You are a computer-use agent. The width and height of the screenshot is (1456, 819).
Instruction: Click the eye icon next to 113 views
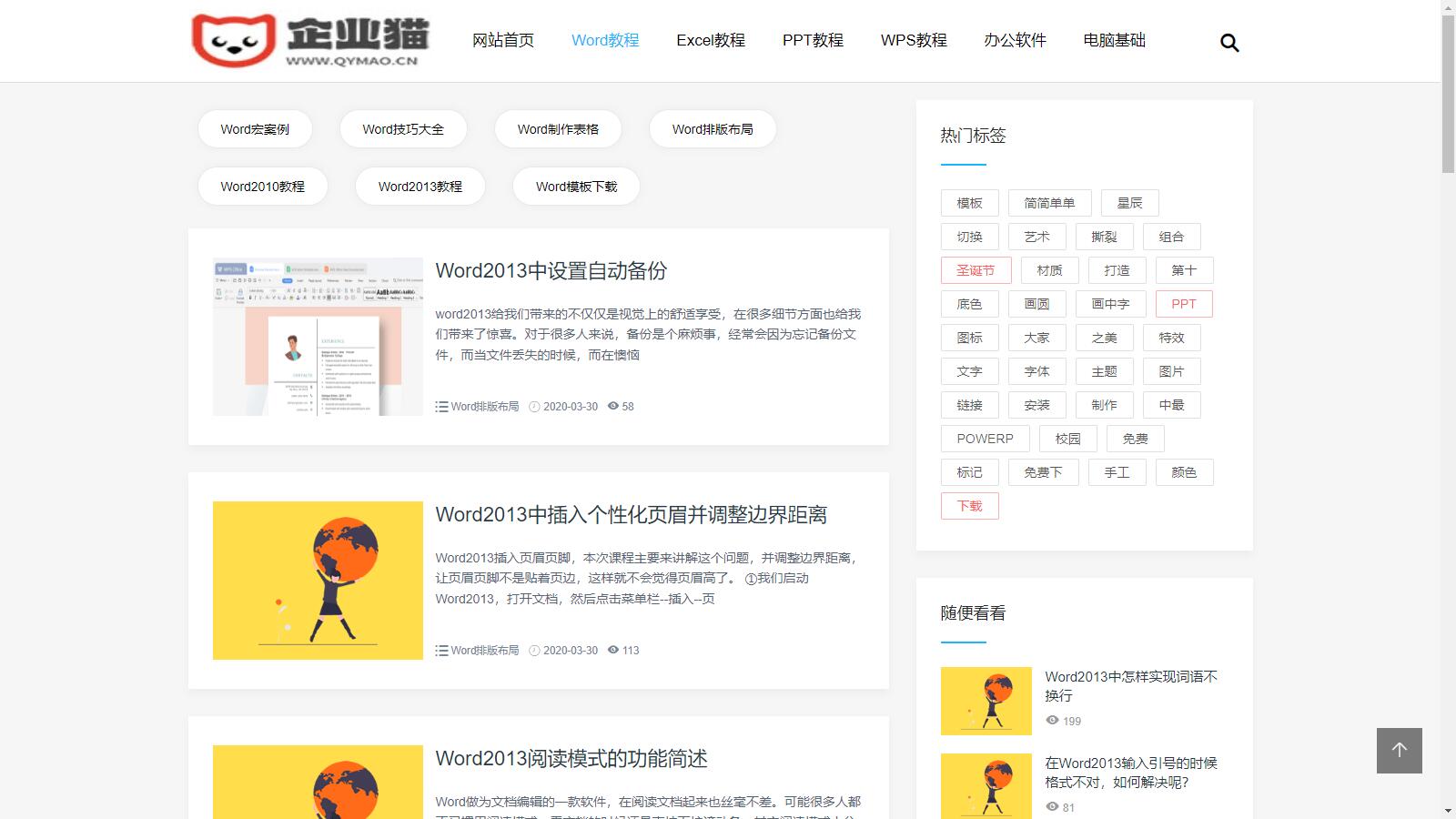click(613, 650)
